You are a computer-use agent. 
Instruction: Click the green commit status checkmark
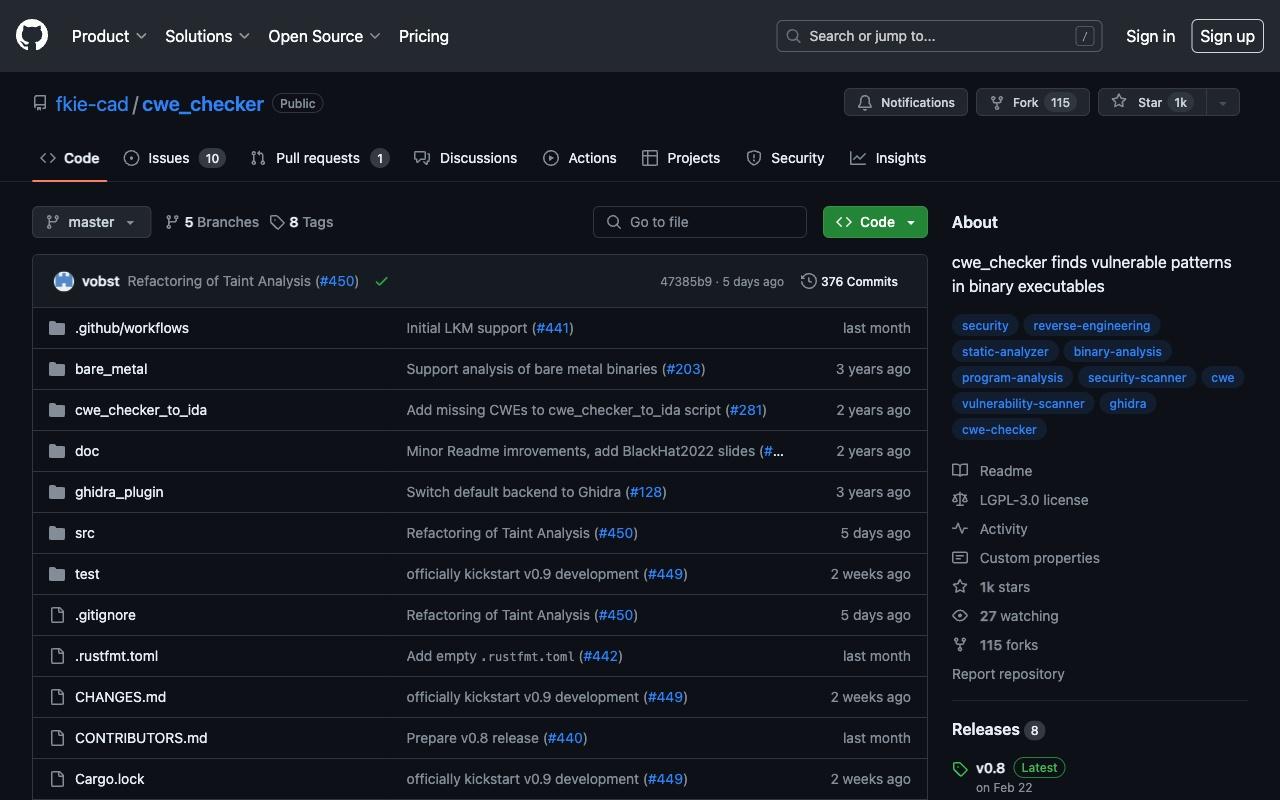[x=381, y=282]
